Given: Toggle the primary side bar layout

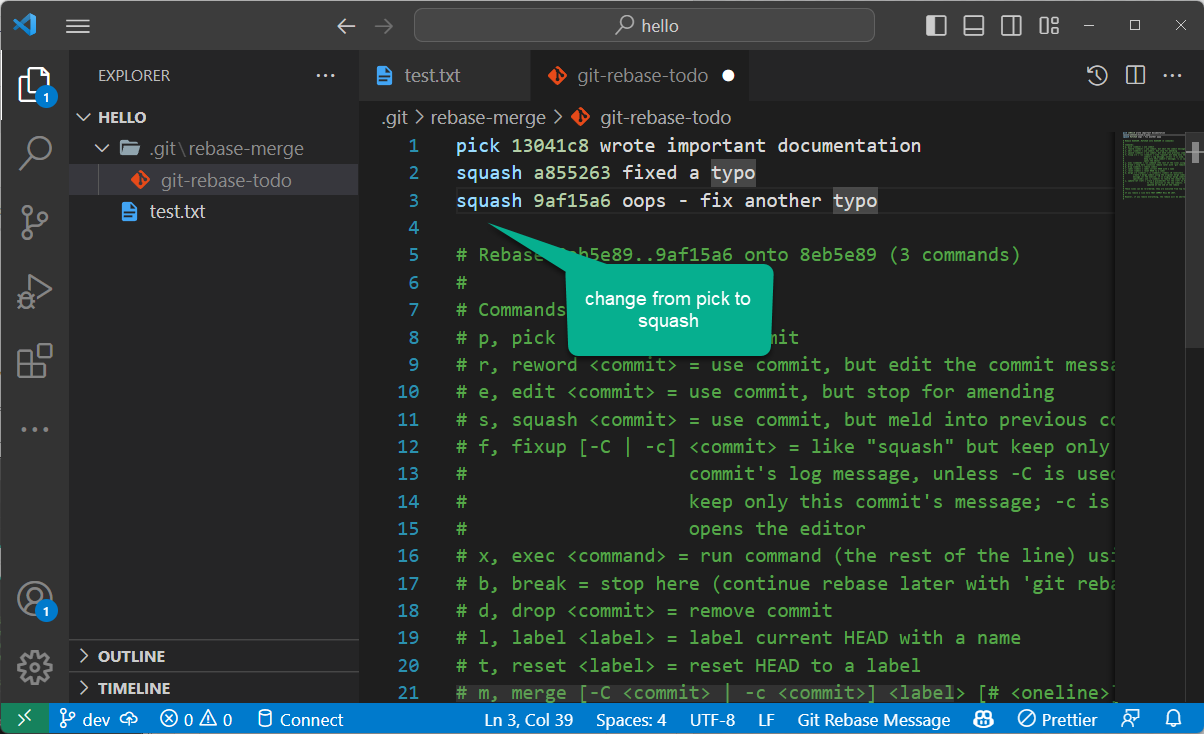Looking at the screenshot, I should coord(936,25).
